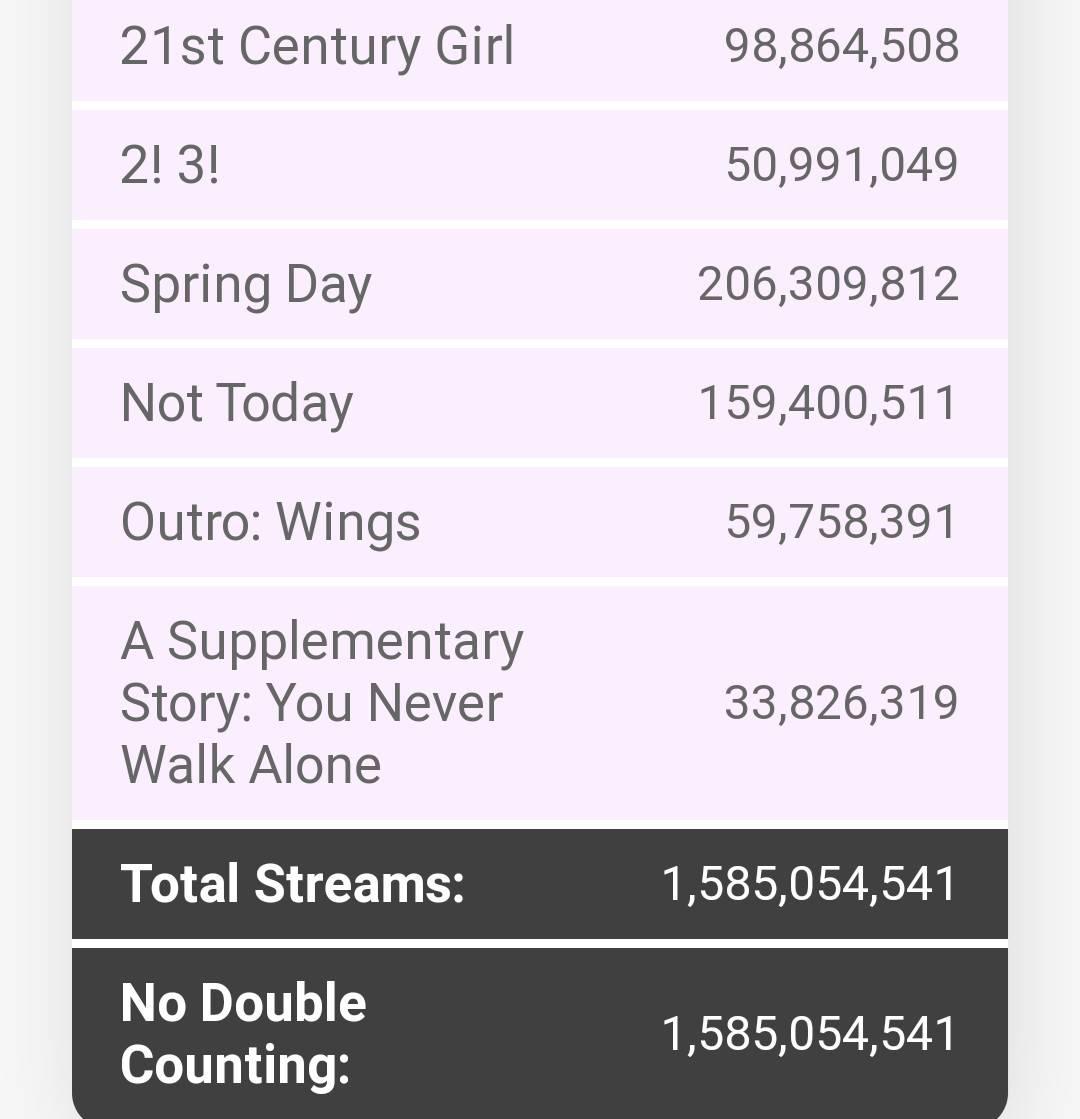Click the Total Streams label
Screen dimensions: 1080x1119
292,884
